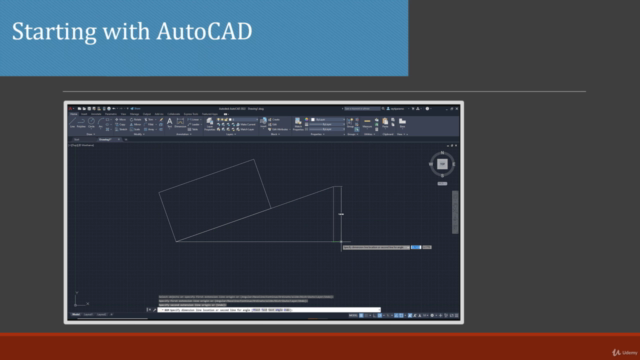Click the Leader annotation tool
Screen dimensions: 640x360
point(194,124)
